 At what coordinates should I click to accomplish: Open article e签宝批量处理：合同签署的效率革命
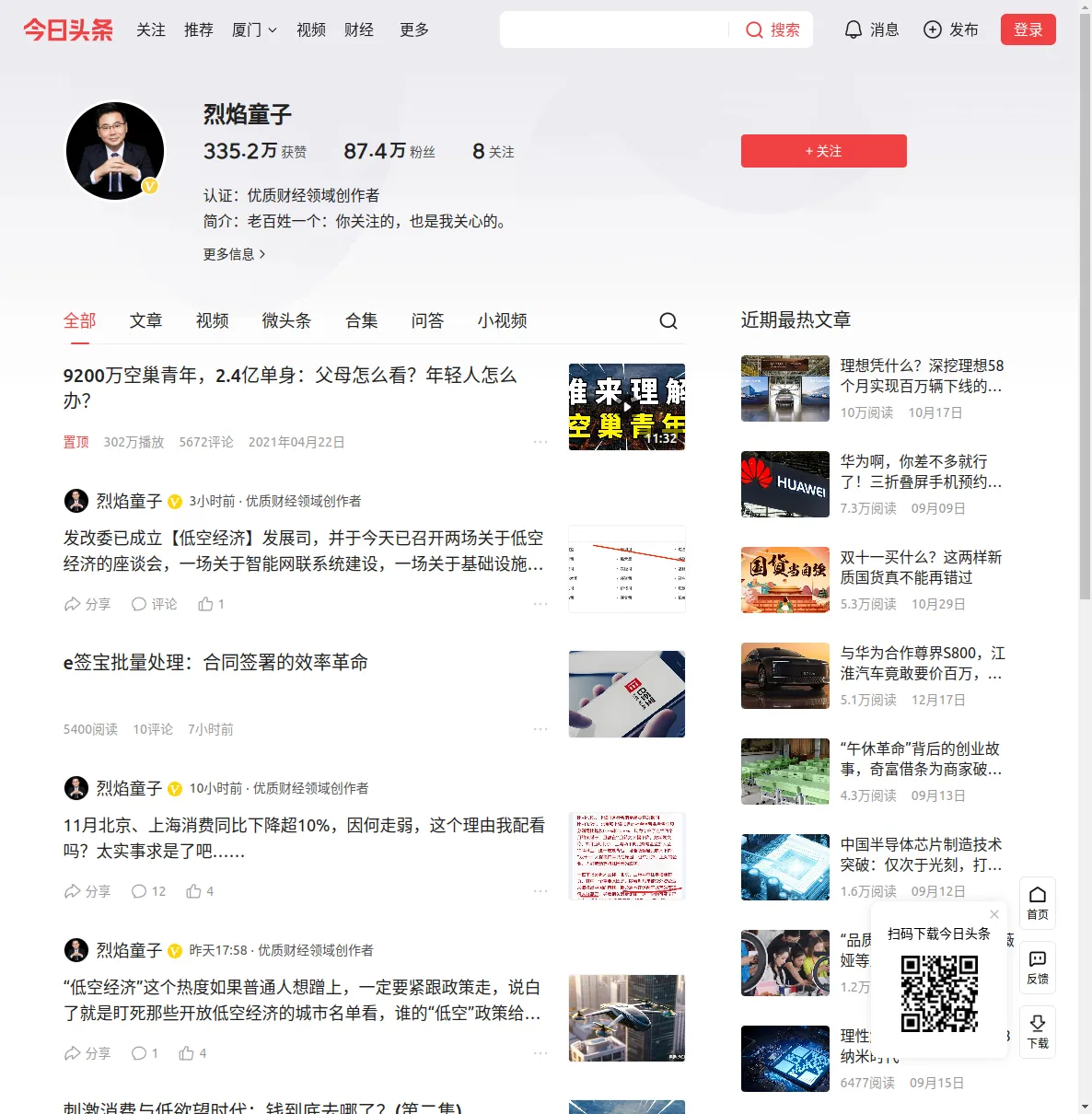pos(215,662)
